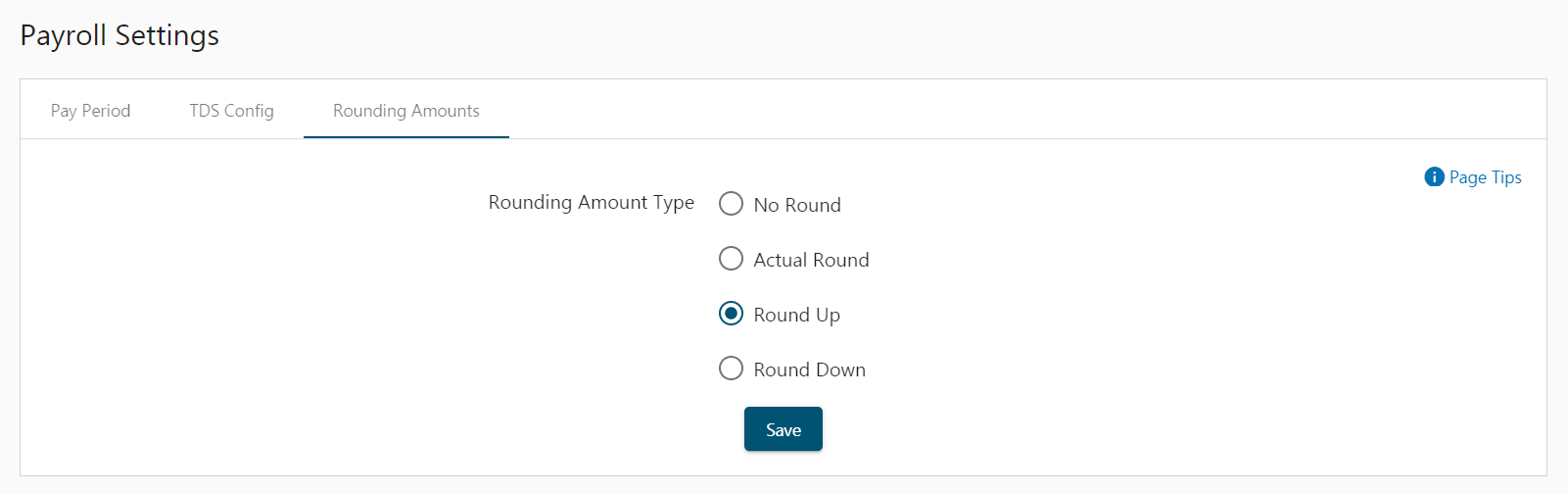Click the word 'Tips' in Page Tips
Viewport: 1568px width, 493px height.
pyautogui.click(x=1506, y=177)
